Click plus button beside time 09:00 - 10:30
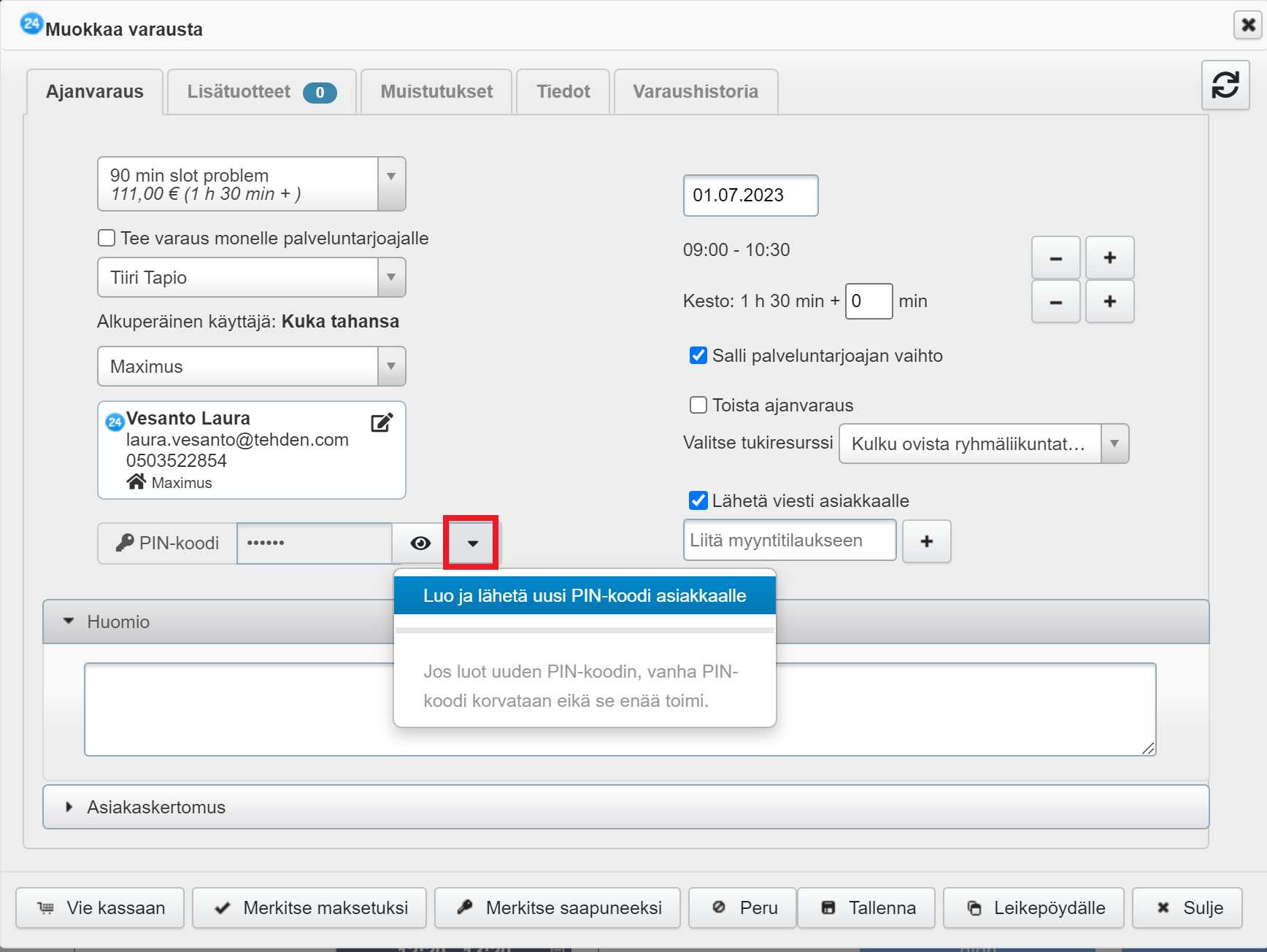Image resolution: width=1267 pixels, height=952 pixels. (1109, 258)
